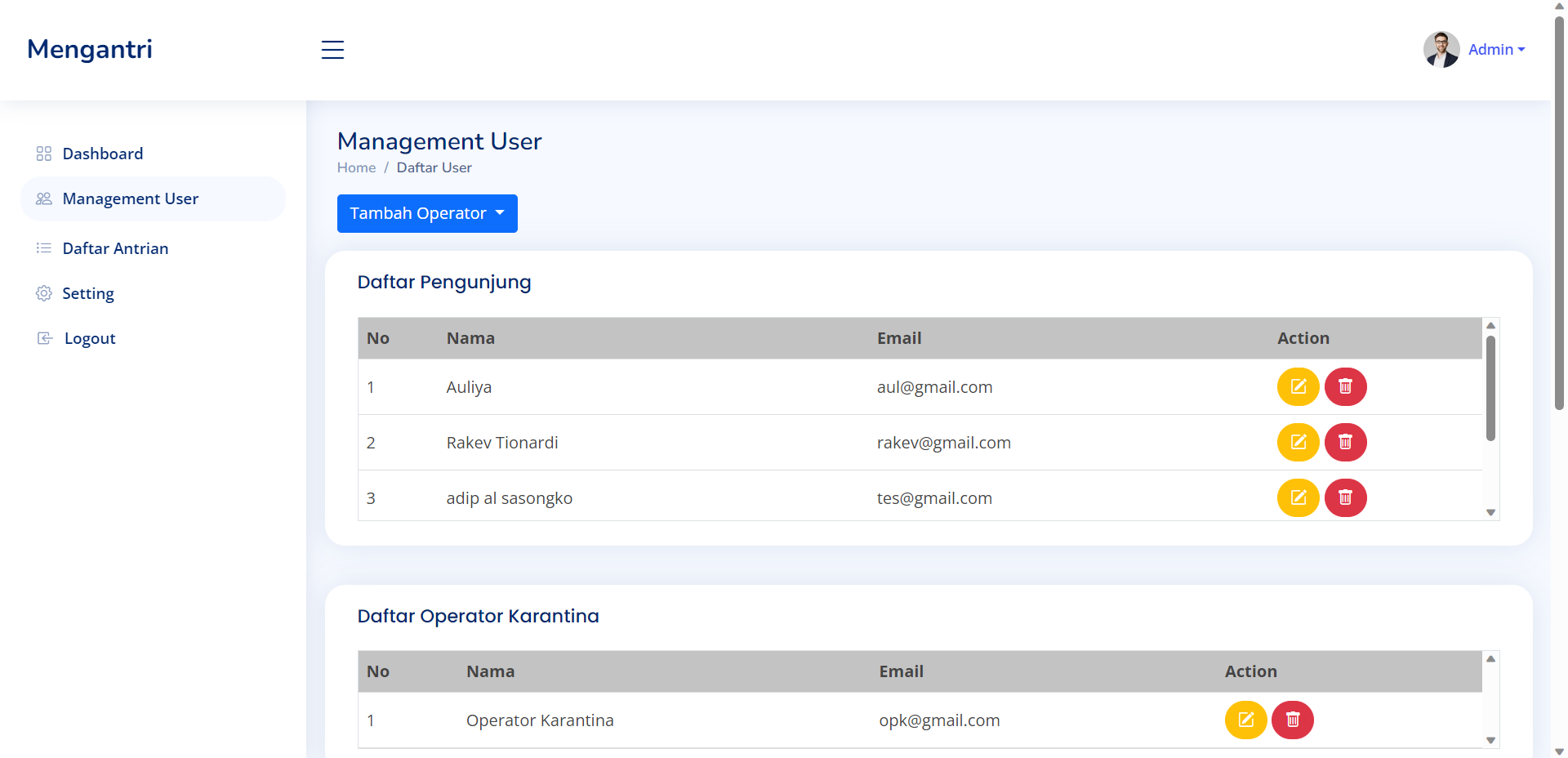The height and width of the screenshot is (758, 1568).
Task: Edit the adip al sasongko user
Action: coord(1298,497)
